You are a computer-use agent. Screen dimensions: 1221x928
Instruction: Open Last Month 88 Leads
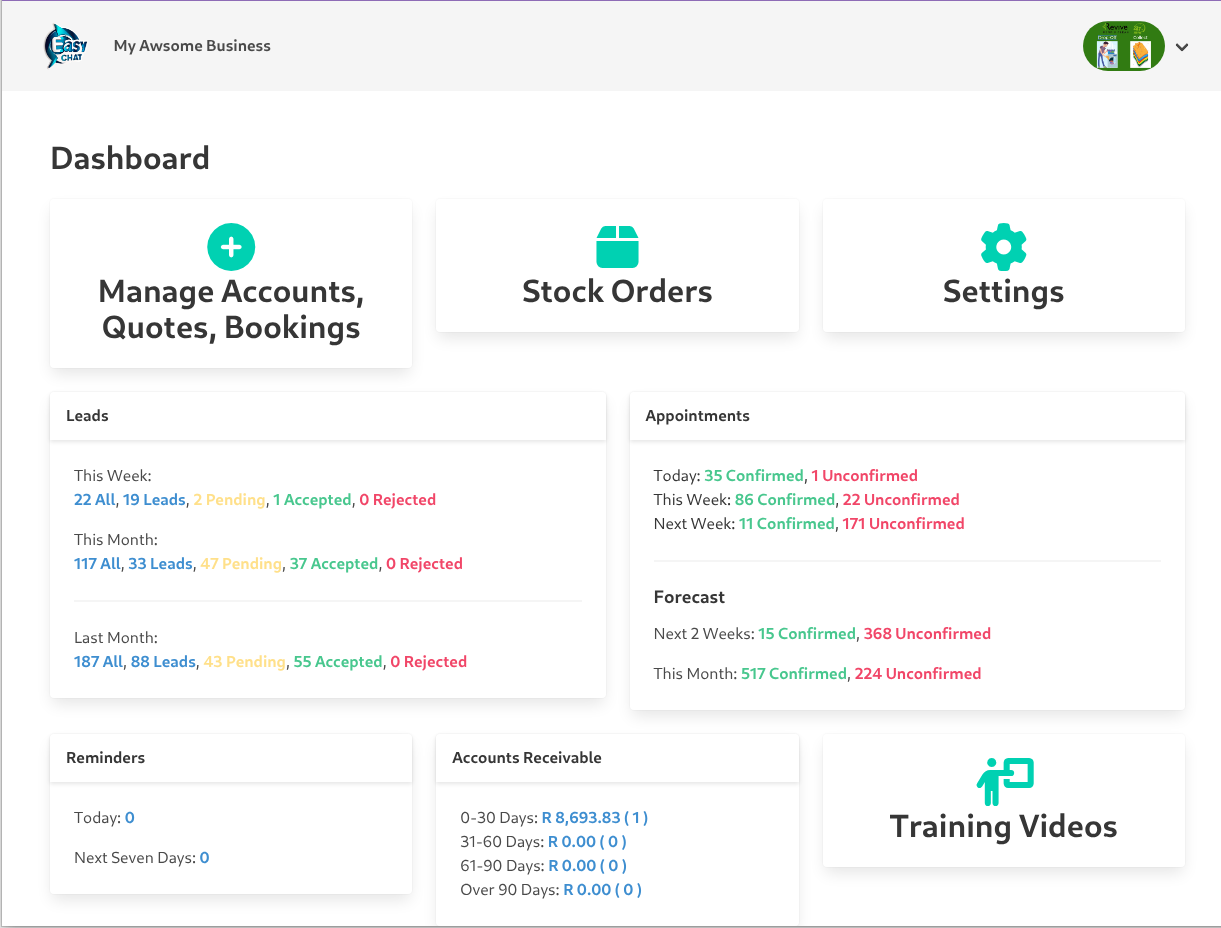click(x=163, y=662)
